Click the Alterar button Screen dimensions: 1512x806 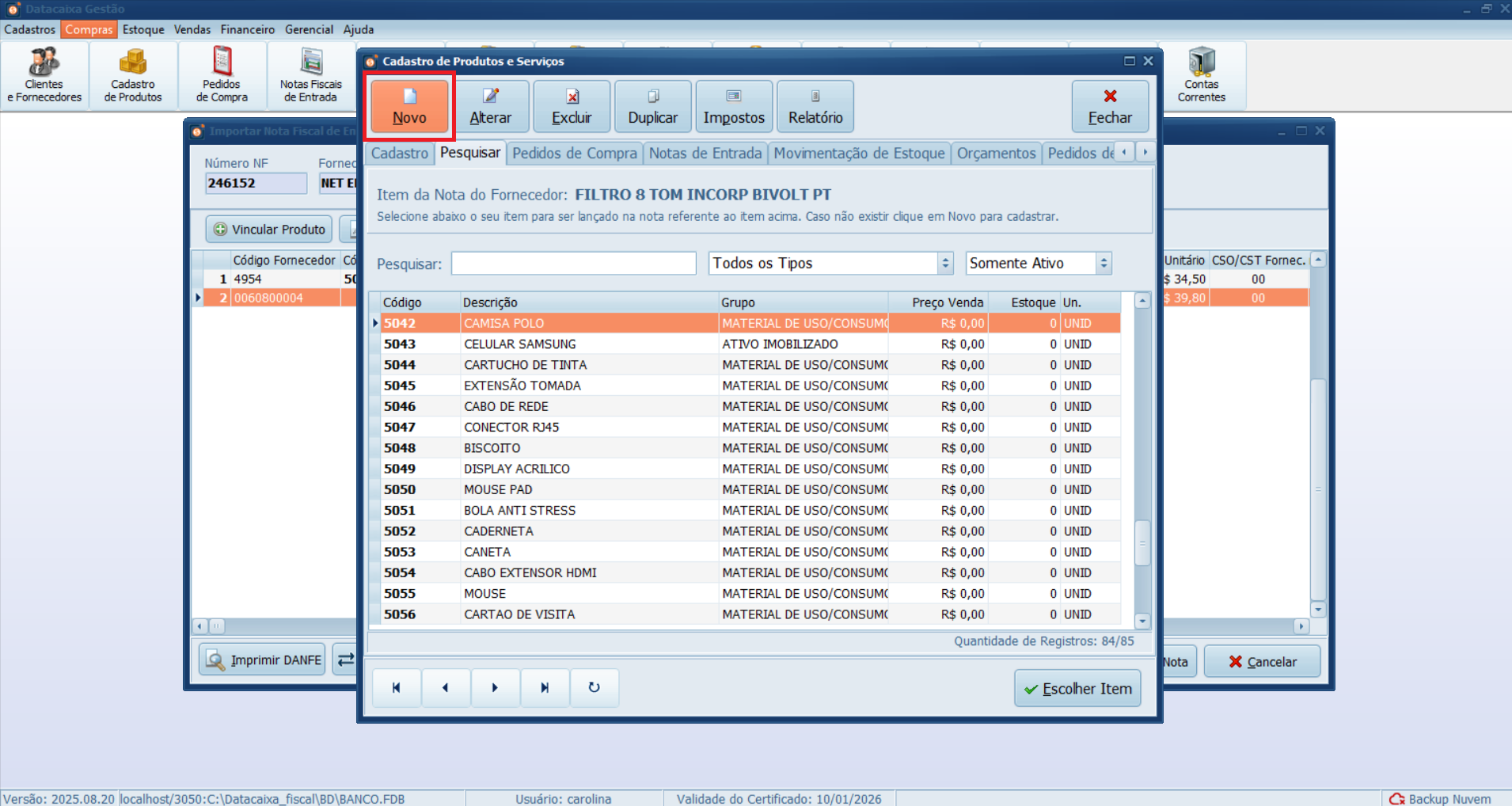tap(491, 106)
